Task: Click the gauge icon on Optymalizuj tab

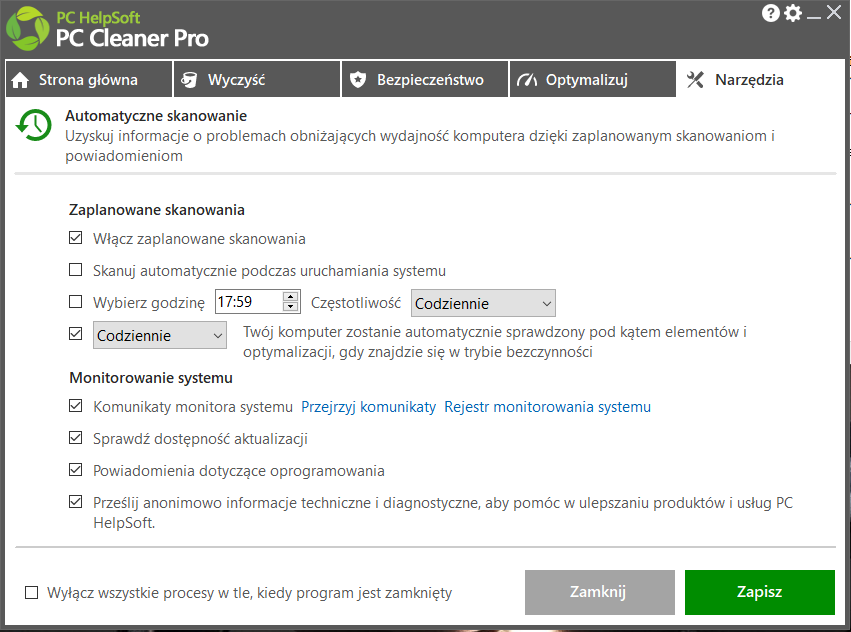Action: (526, 80)
